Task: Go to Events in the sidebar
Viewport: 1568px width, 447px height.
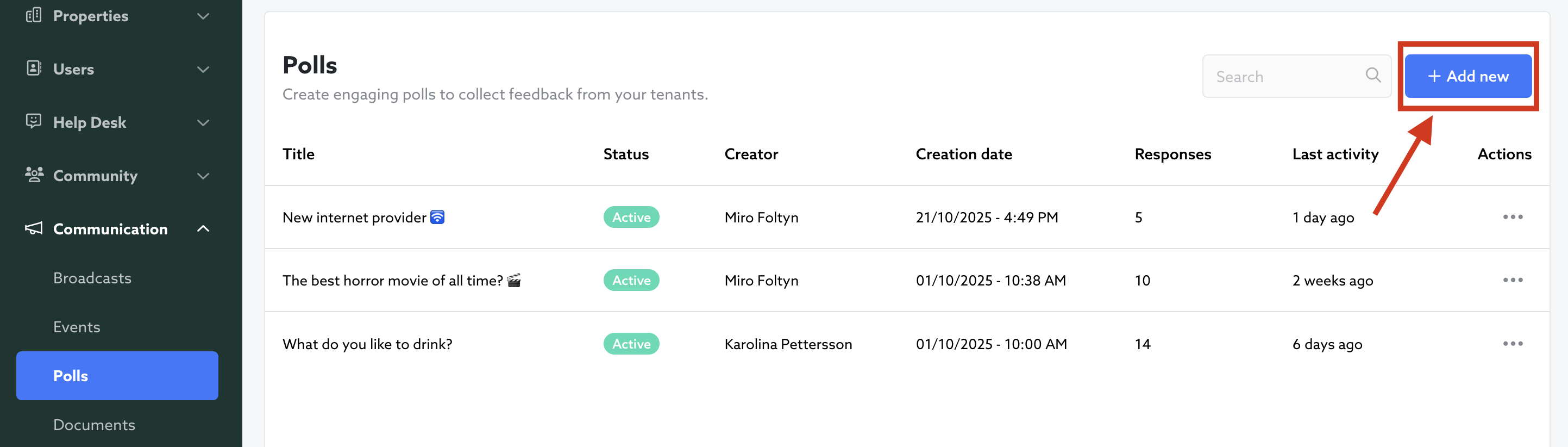Action: 77,327
